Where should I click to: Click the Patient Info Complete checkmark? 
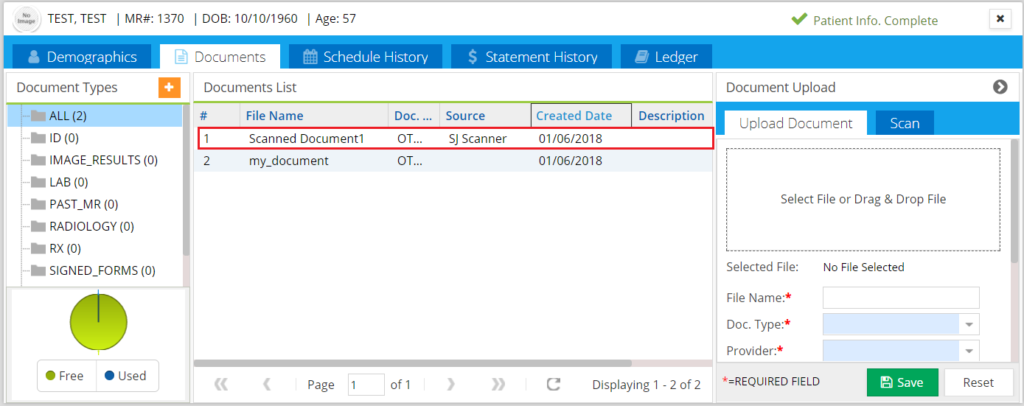click(798, 20)
